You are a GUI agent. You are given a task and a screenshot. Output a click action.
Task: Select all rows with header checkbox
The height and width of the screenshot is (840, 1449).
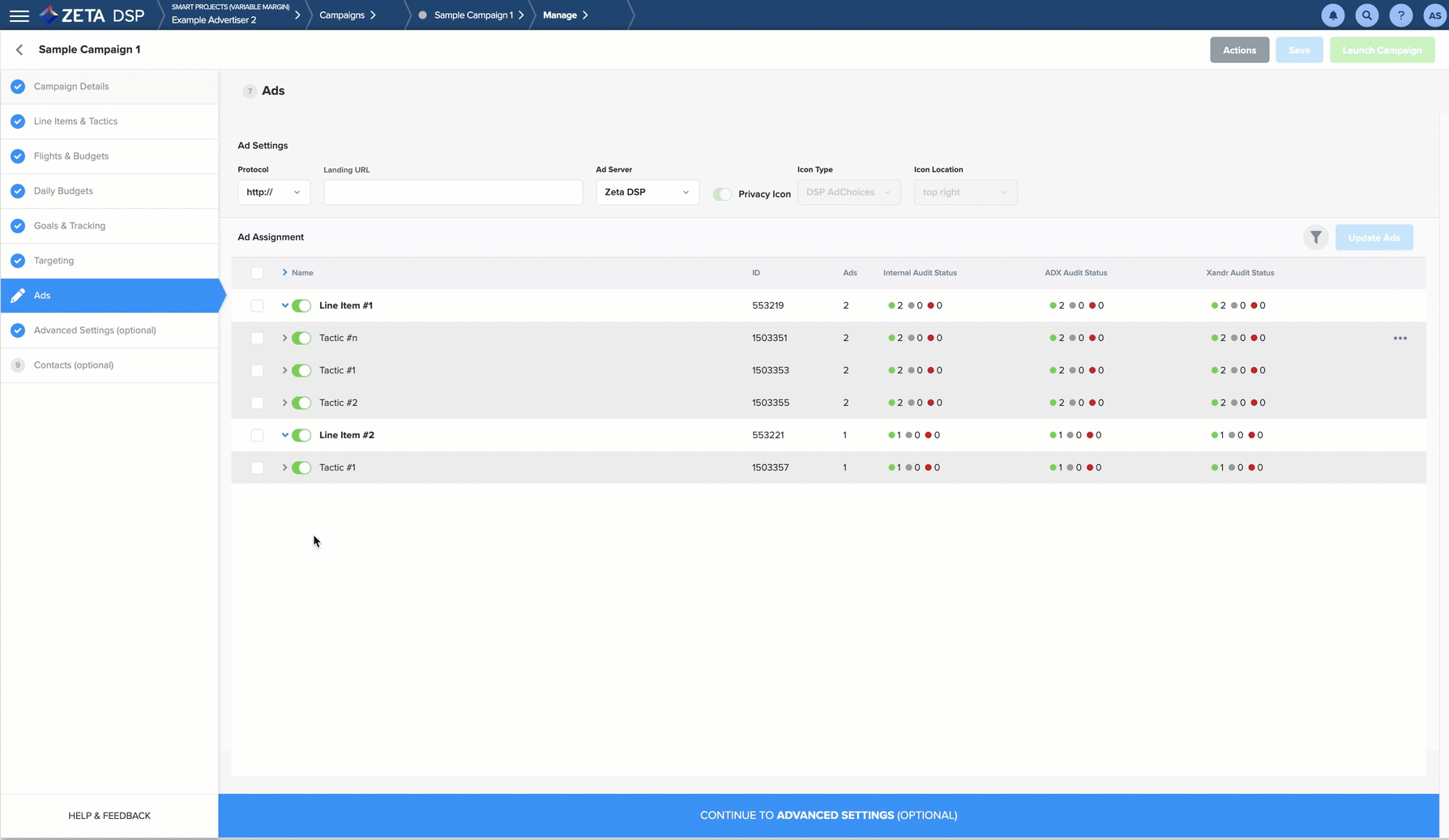257,273
